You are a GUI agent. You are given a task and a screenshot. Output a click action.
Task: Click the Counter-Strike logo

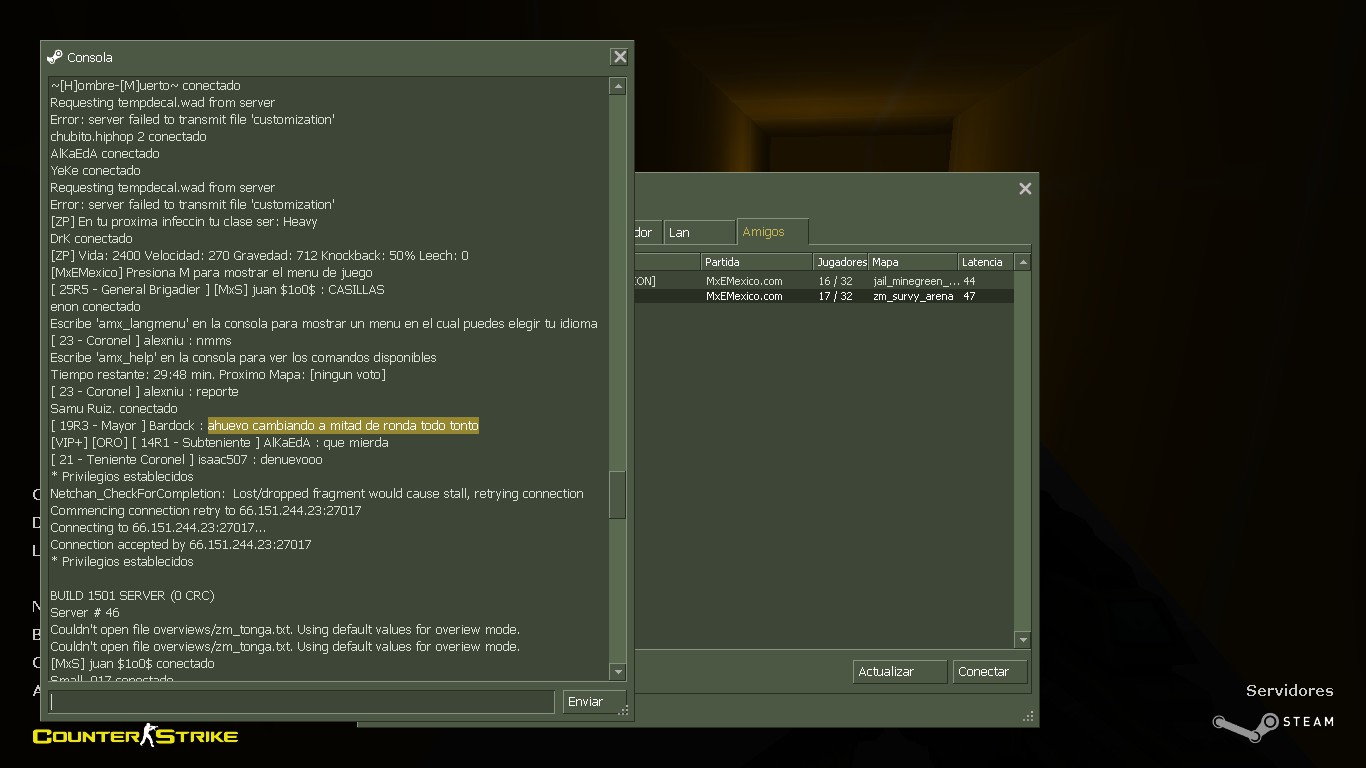pyautogui.click(x=135, y=737)
